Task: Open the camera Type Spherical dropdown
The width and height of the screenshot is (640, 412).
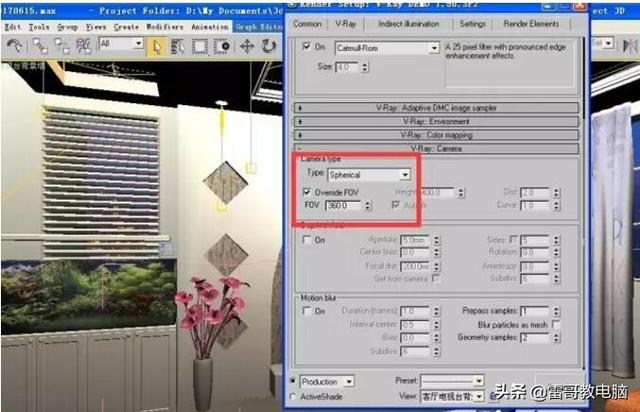Action: (x=369, y=175)
